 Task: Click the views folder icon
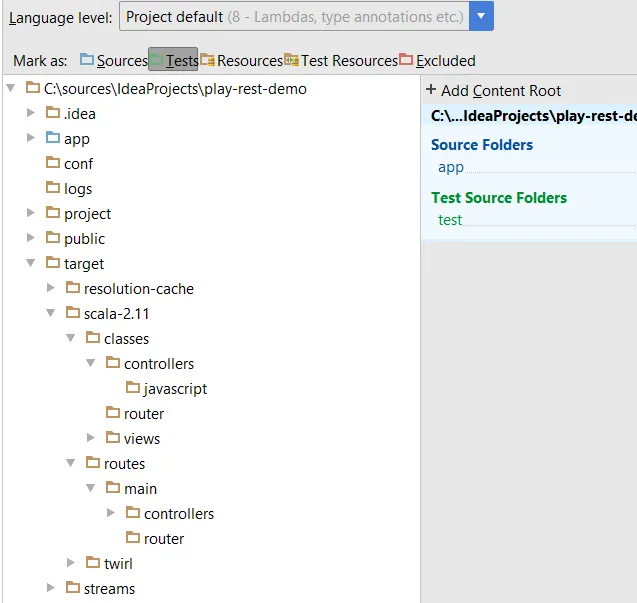click(113, 438)
